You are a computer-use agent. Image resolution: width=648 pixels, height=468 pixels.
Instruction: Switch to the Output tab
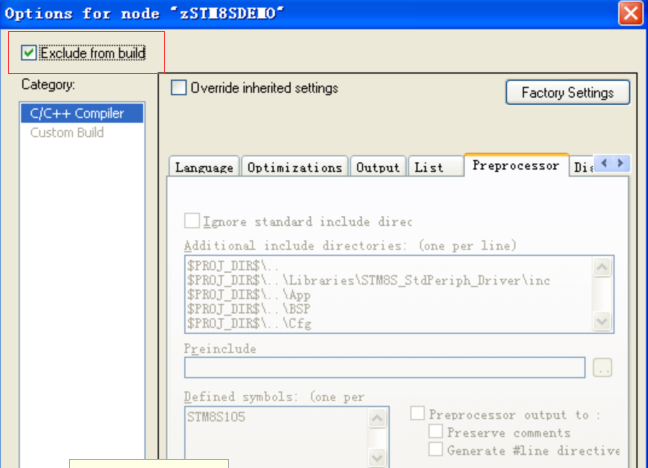[x=378, y=168]
